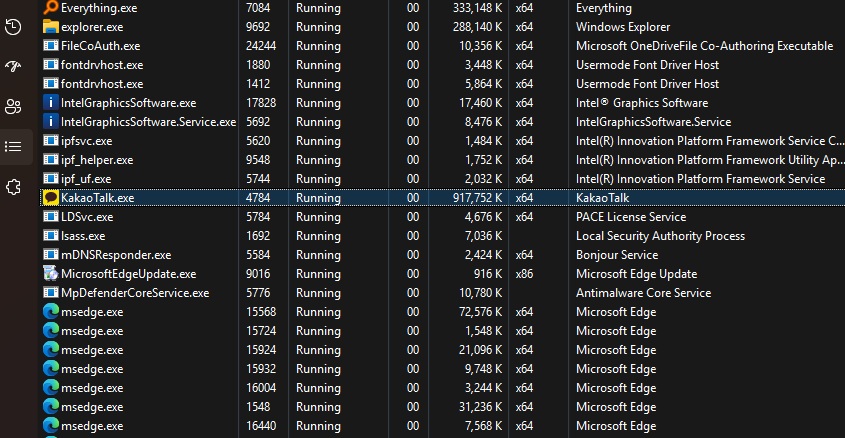
Task: Click Intel® Graphics Software description
Action: (642, 103)
